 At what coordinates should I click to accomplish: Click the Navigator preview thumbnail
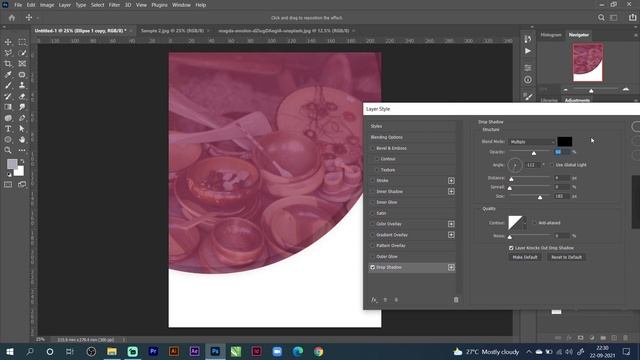click(588, 62)
